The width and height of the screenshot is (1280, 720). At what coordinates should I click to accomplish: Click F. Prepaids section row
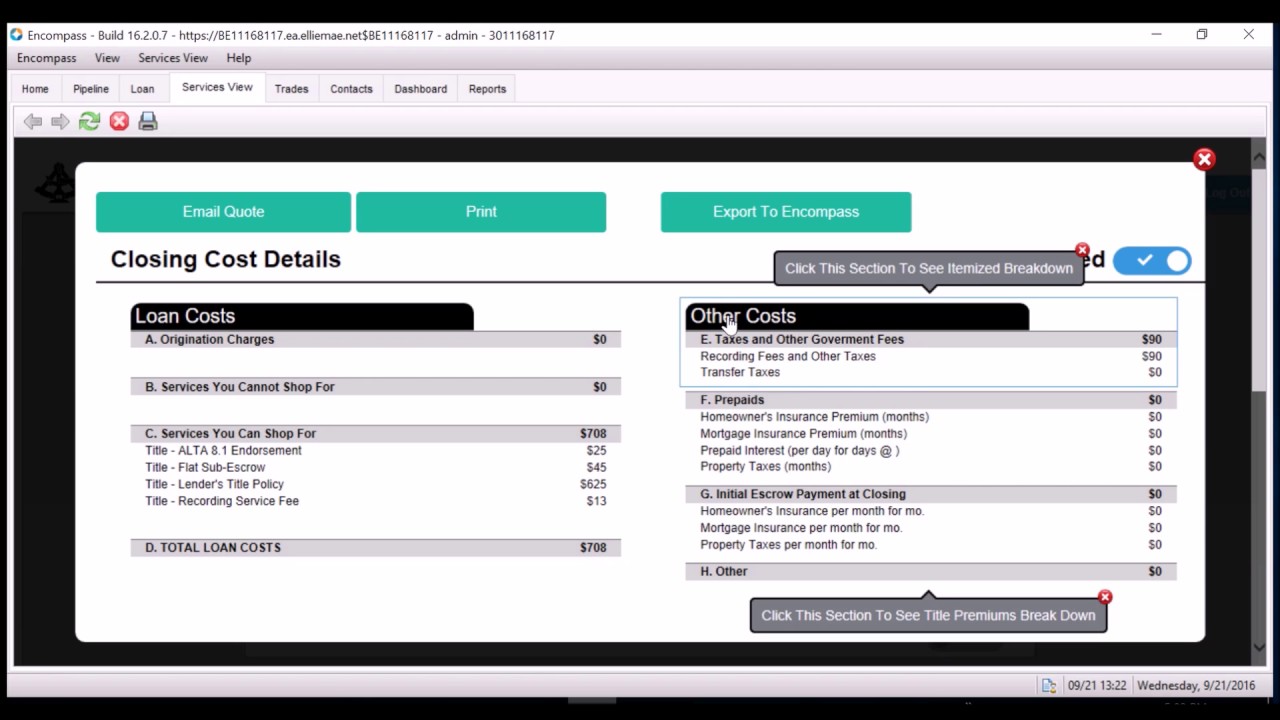point(931,400)
